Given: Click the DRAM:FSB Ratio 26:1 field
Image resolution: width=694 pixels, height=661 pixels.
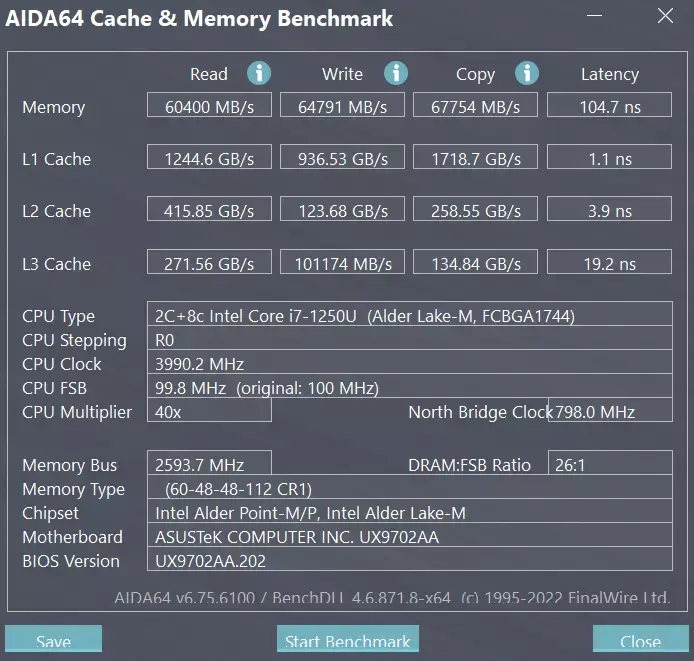Looking at the screenshot, I should pyautogui.click(x=609, y=464).
